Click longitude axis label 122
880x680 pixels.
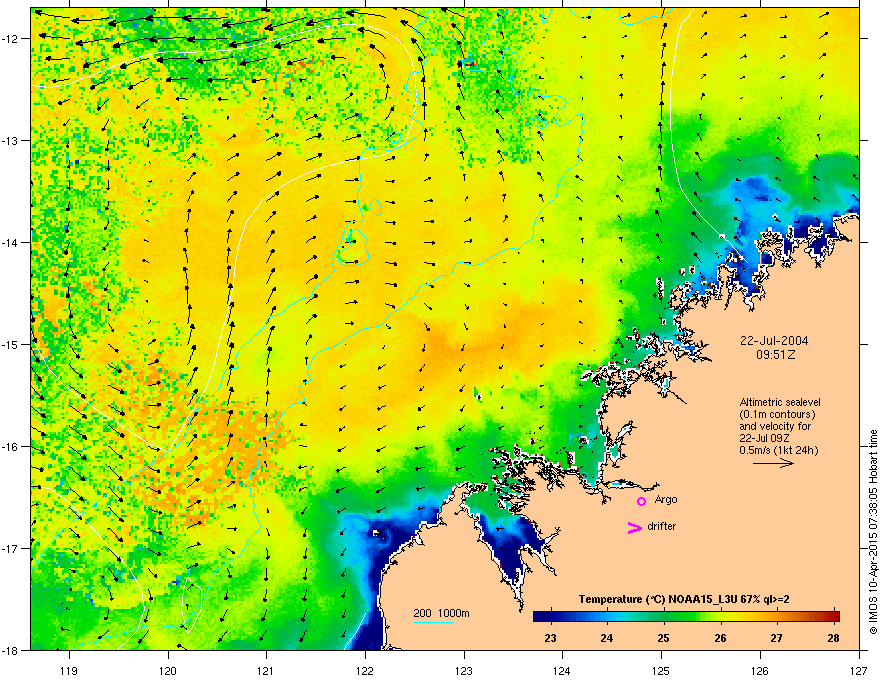coord(365,670)
